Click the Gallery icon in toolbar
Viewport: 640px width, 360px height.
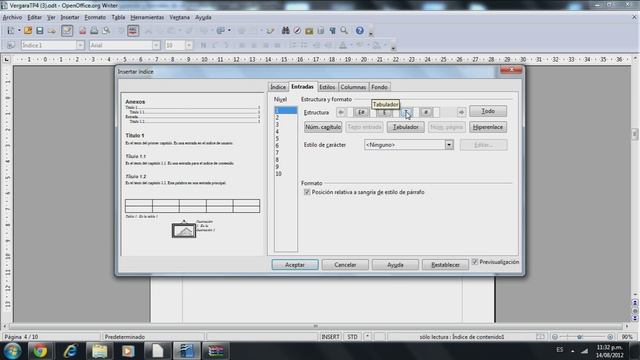click(309, 31)
